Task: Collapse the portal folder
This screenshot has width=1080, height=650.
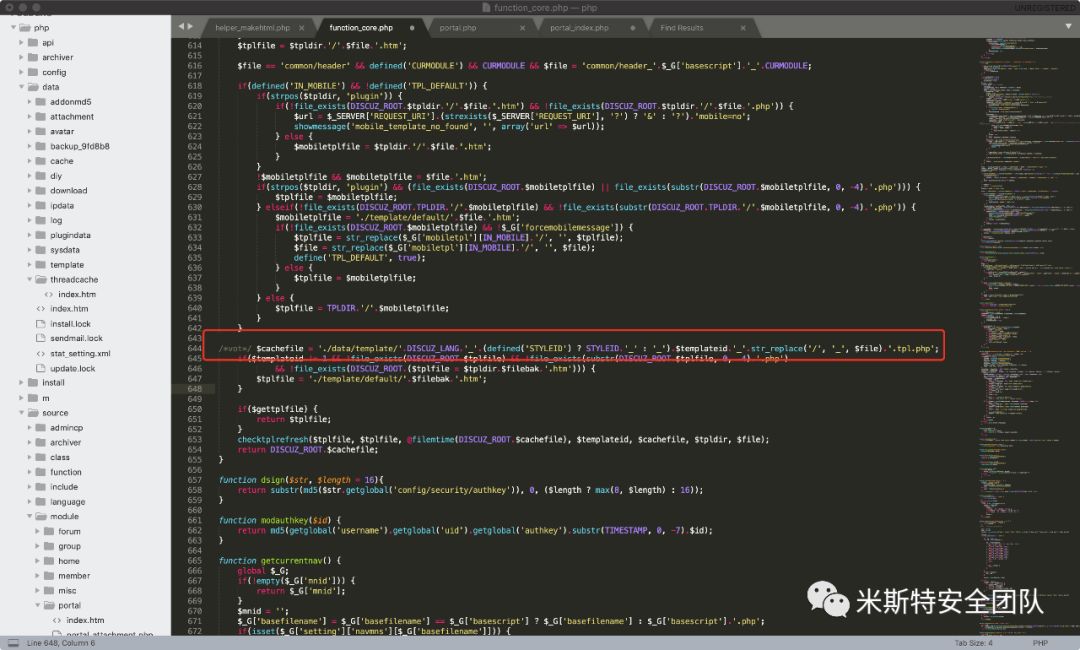Action: [38, 605]
